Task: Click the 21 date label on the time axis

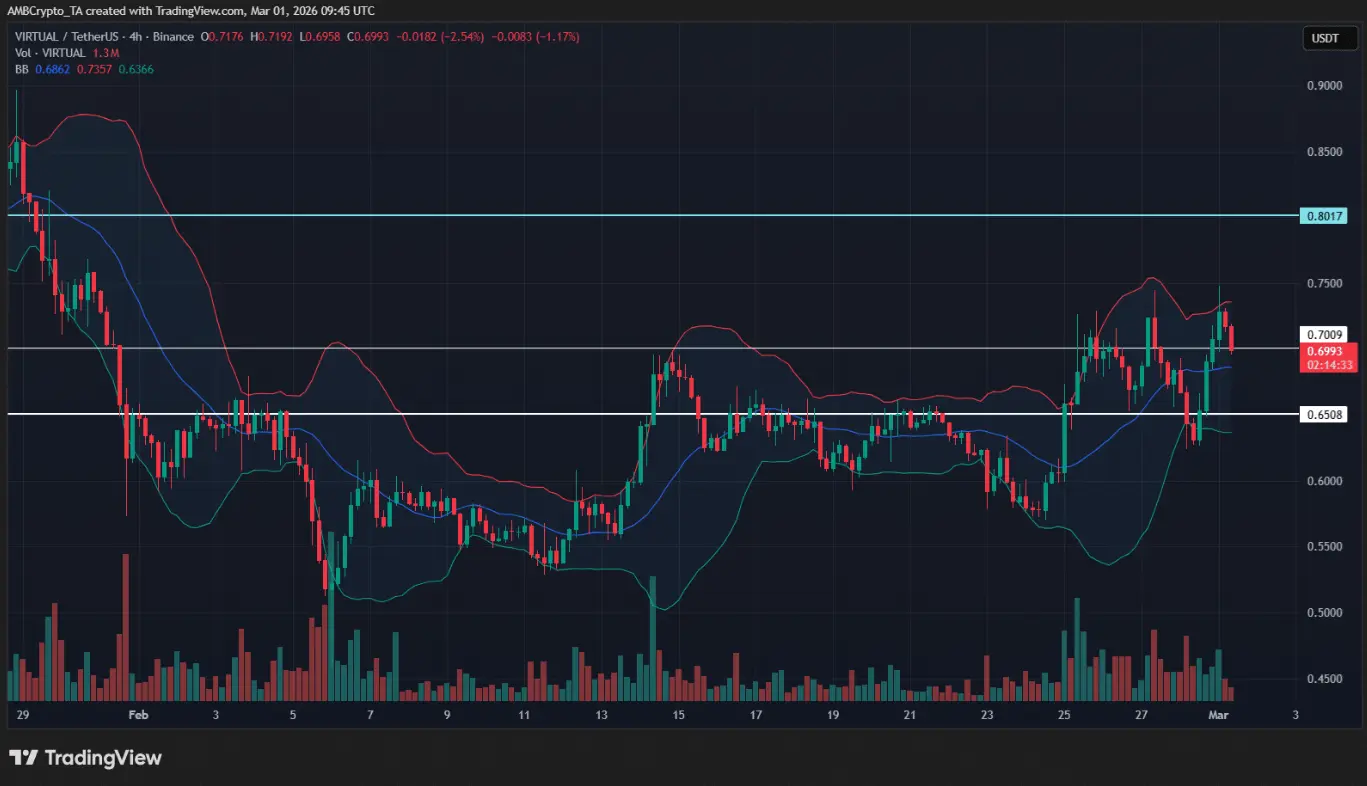Action: 909,715
